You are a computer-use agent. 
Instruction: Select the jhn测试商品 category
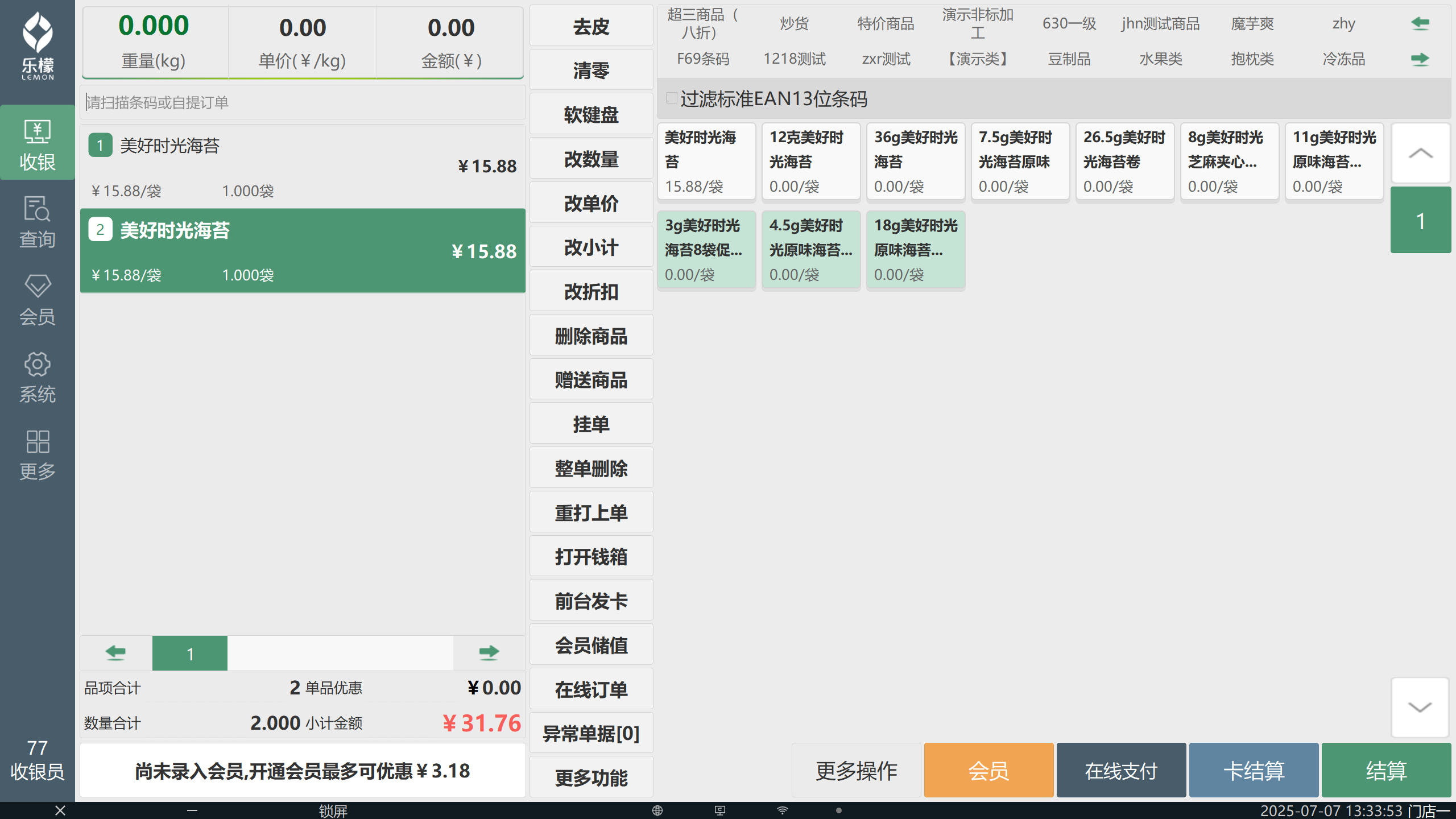pyautogui.click(x=1161, y=23)
